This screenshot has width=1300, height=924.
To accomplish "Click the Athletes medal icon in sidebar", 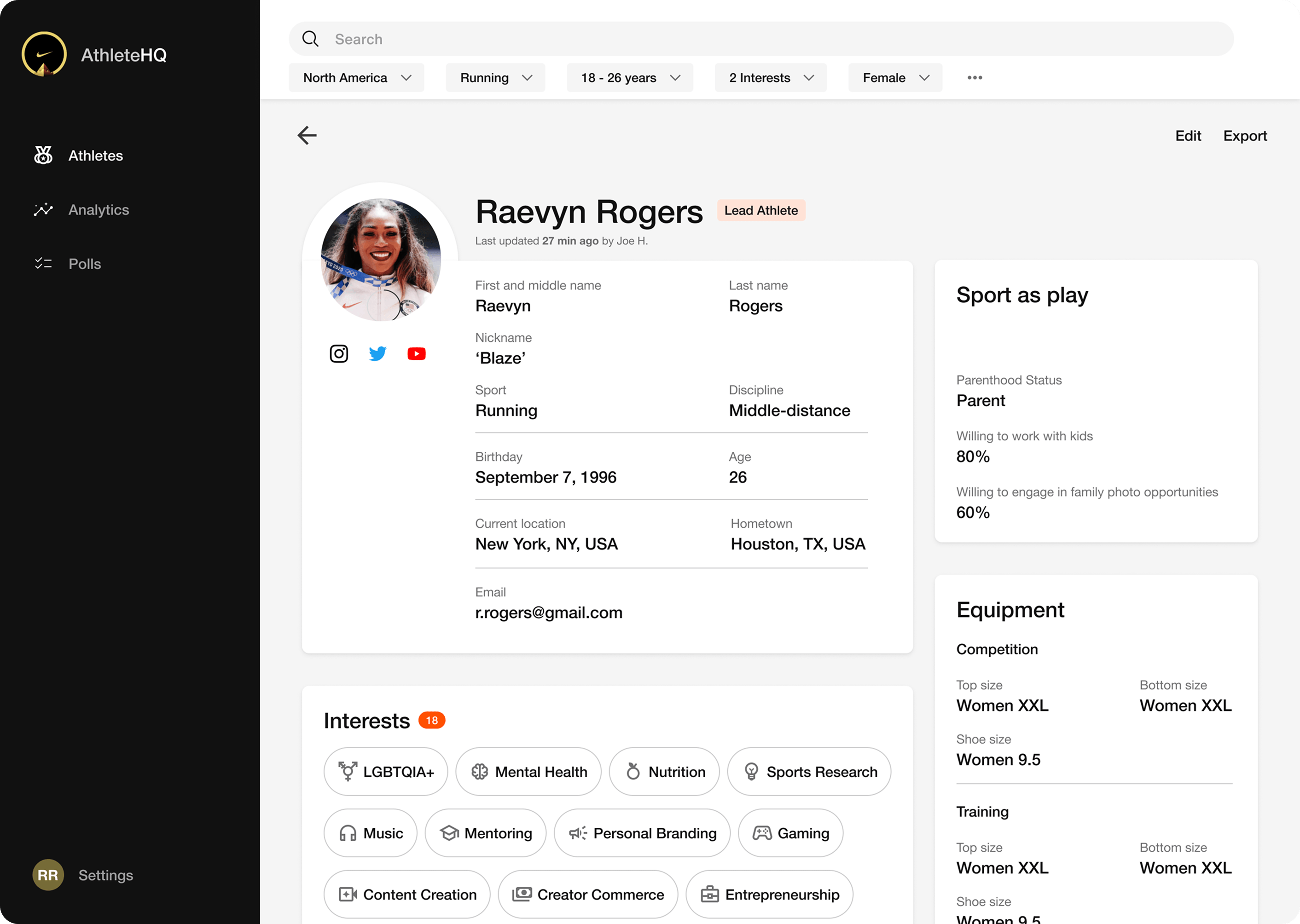I will 43,155.
